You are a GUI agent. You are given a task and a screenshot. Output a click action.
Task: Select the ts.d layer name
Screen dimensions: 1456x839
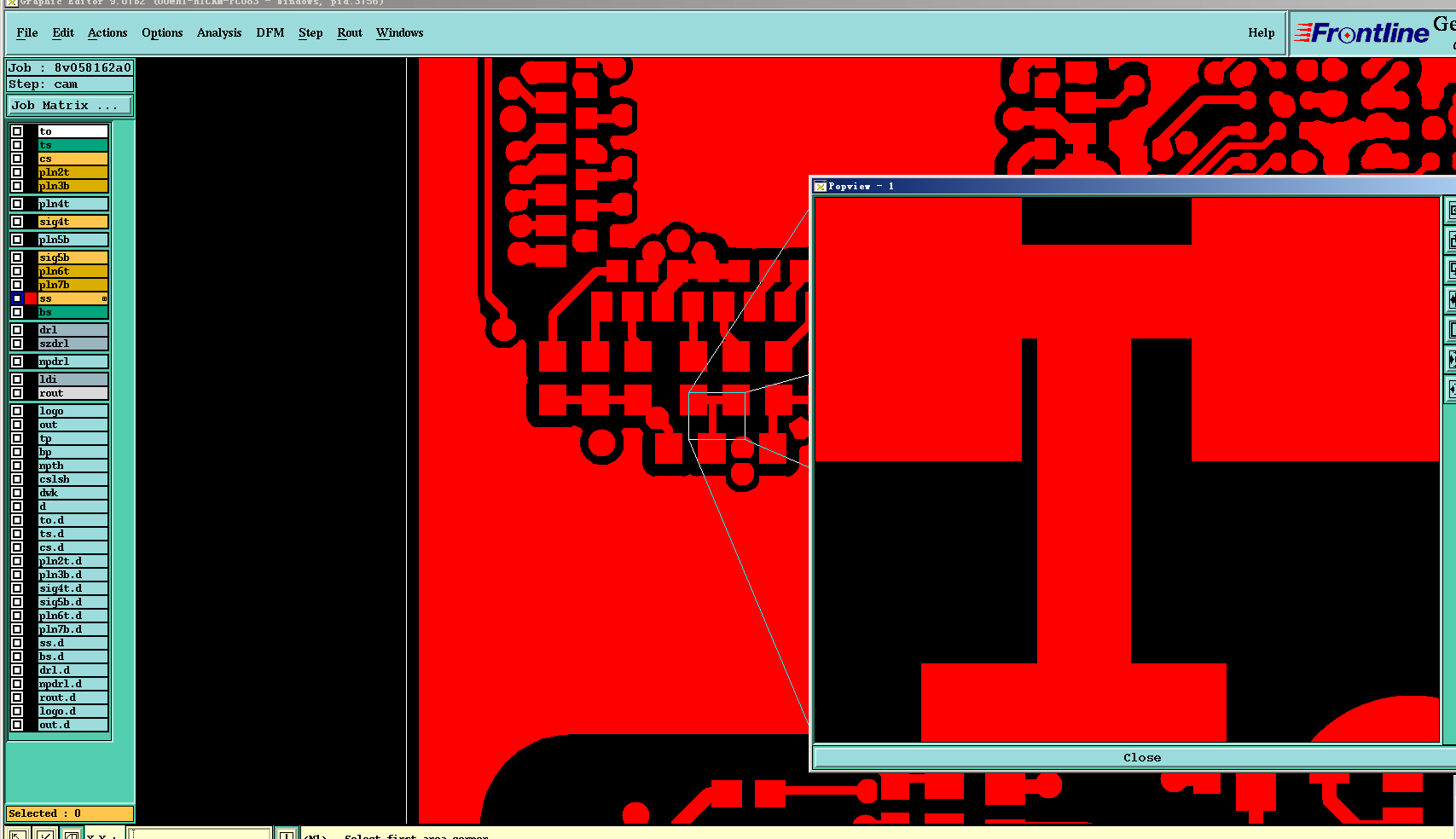(73, 534)
